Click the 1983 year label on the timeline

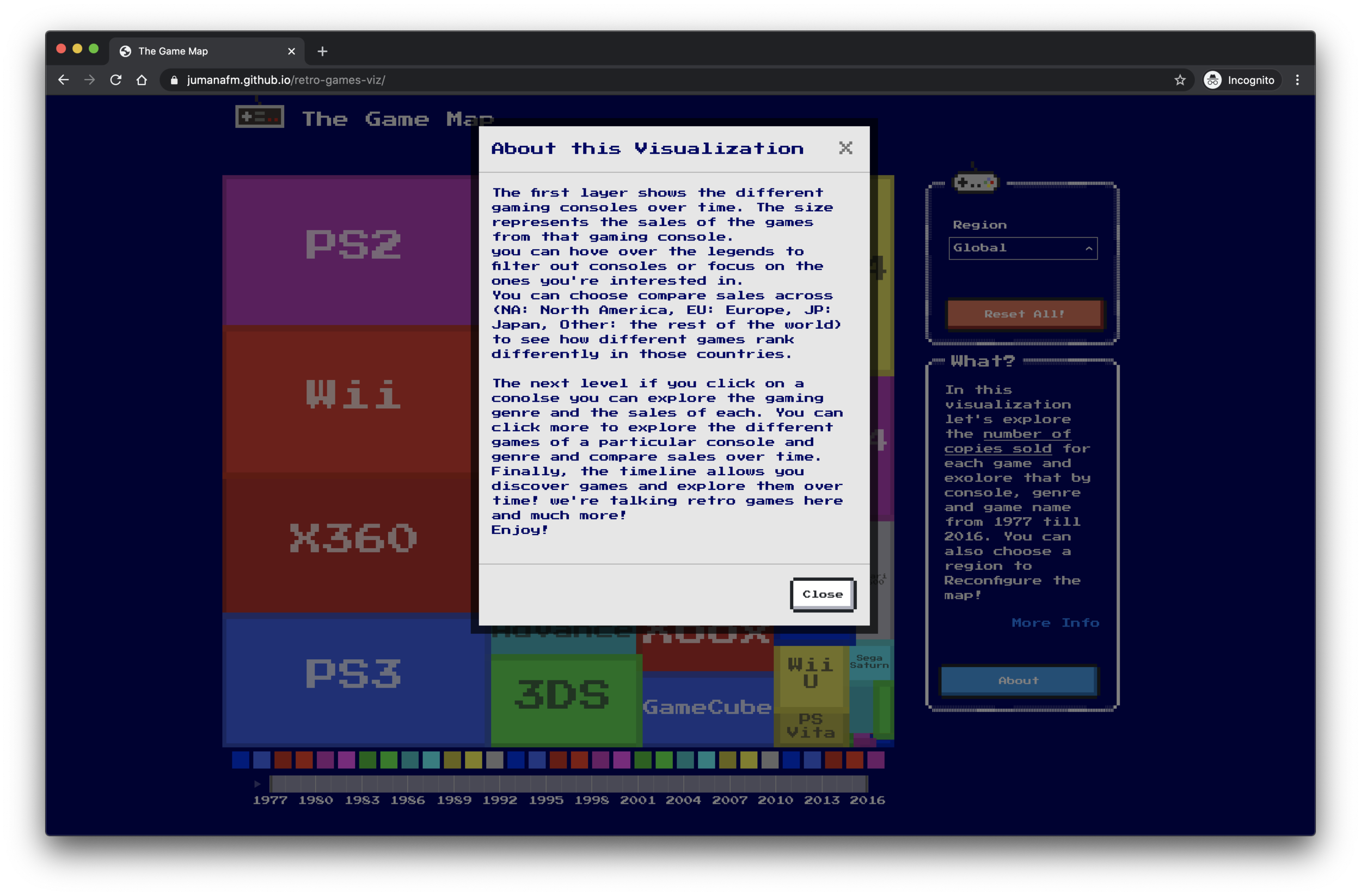tap(362, 801)
